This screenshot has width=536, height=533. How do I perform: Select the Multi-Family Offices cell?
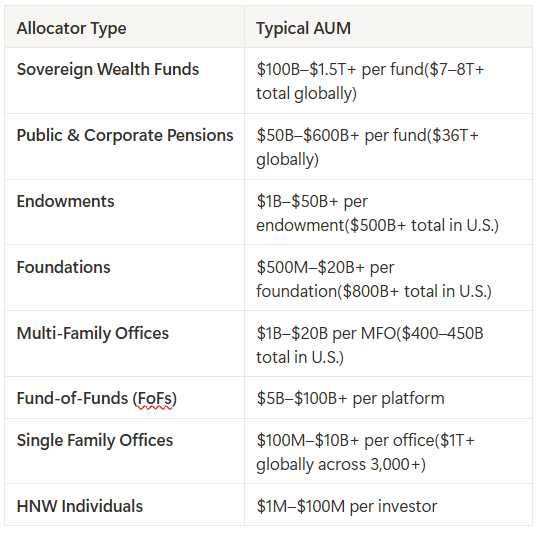[124, 343]
